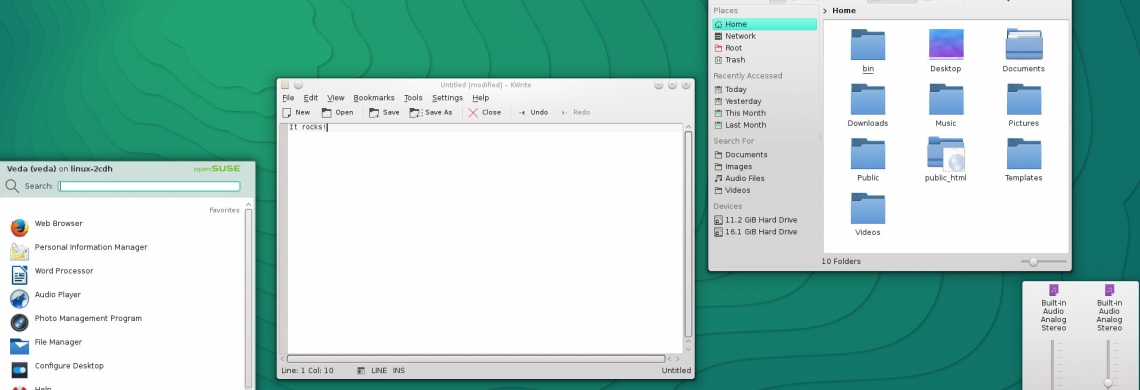
Task: Launch File Manager icon in launcher
Action: point(20,346)
